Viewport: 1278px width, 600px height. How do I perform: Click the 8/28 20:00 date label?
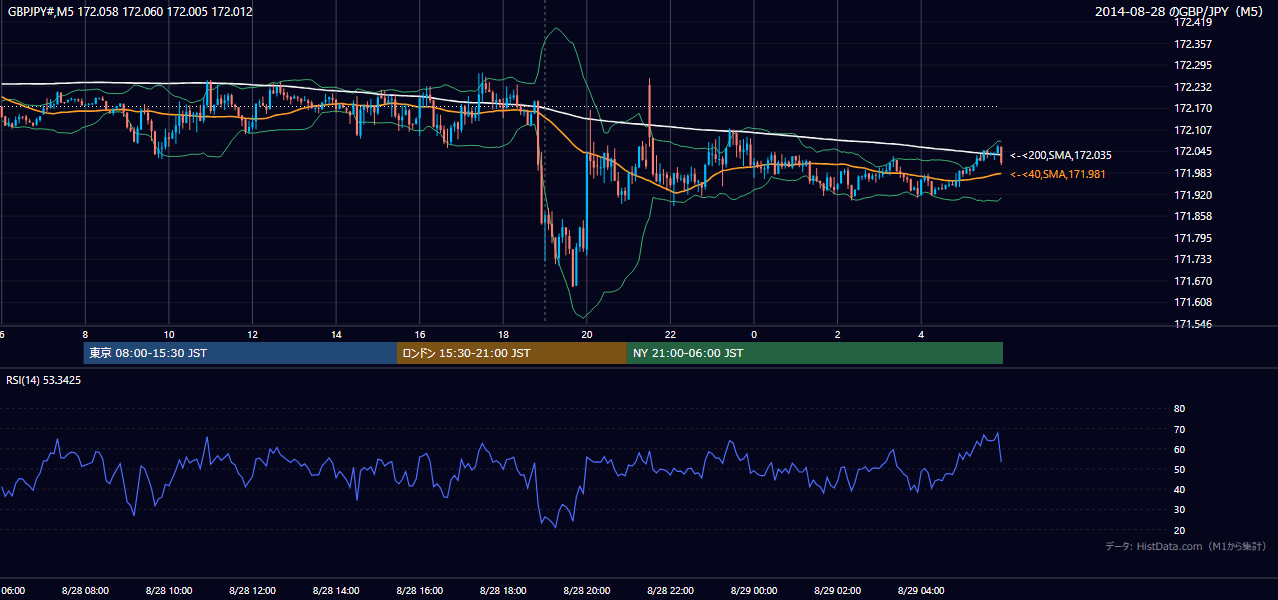[x=587, y=590]
